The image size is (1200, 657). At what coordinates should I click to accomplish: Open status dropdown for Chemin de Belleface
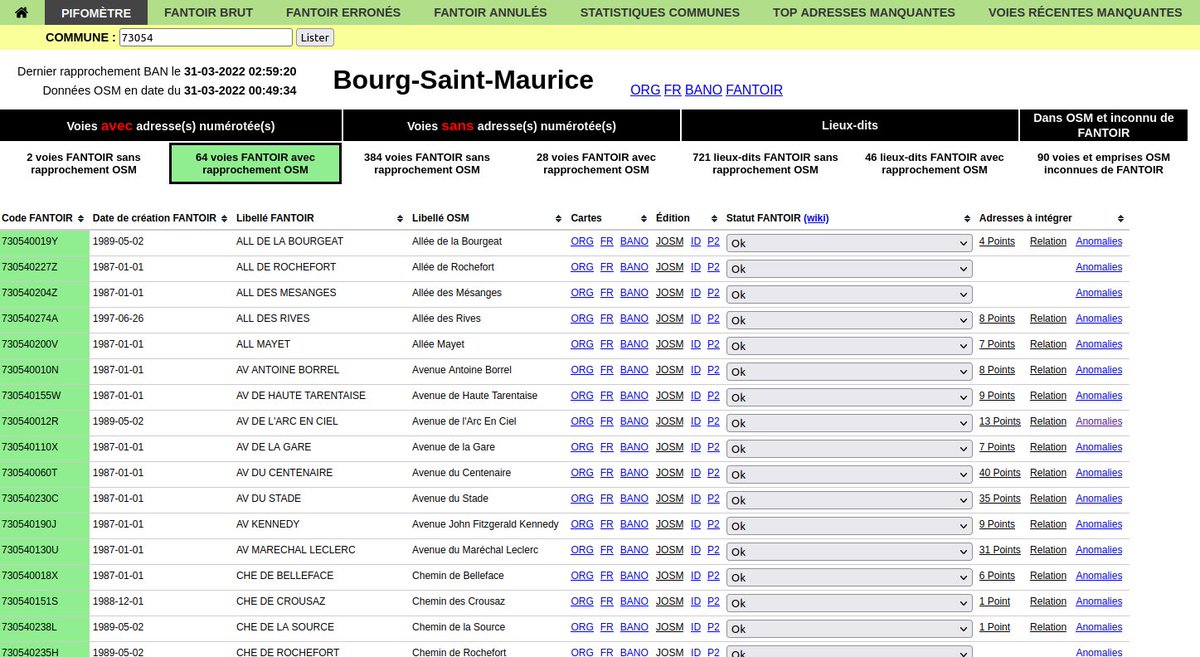tap(849, 578)
